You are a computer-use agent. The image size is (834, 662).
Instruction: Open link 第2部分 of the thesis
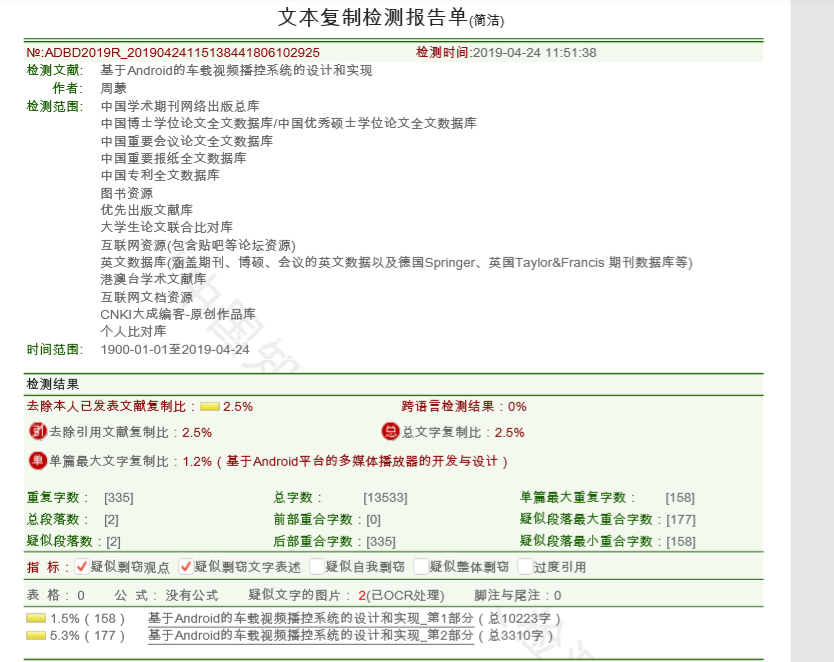pyautogui.click(x=311, y=635)
